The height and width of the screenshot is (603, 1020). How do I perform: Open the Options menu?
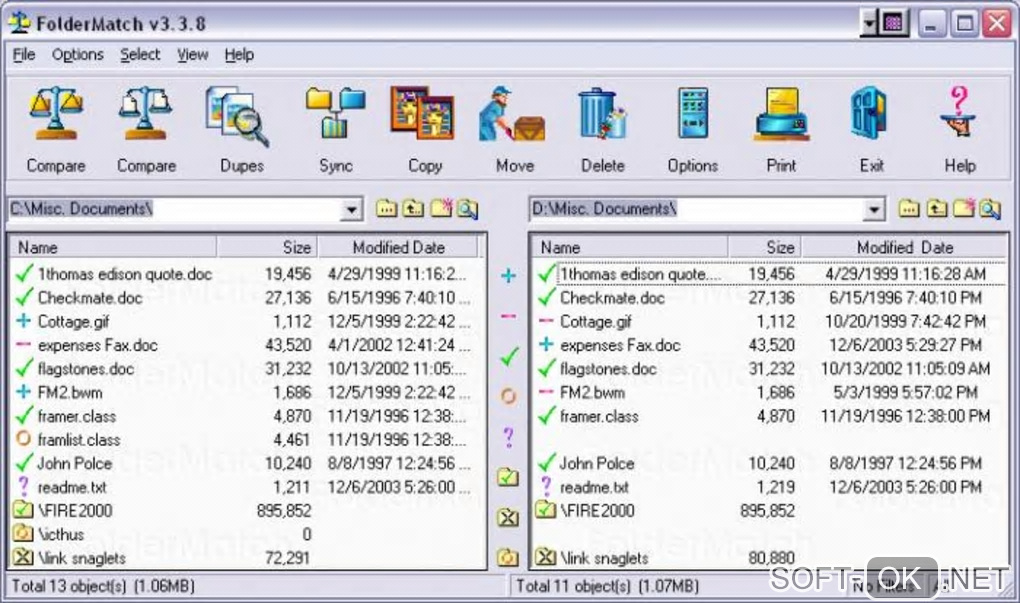[77, 55]
